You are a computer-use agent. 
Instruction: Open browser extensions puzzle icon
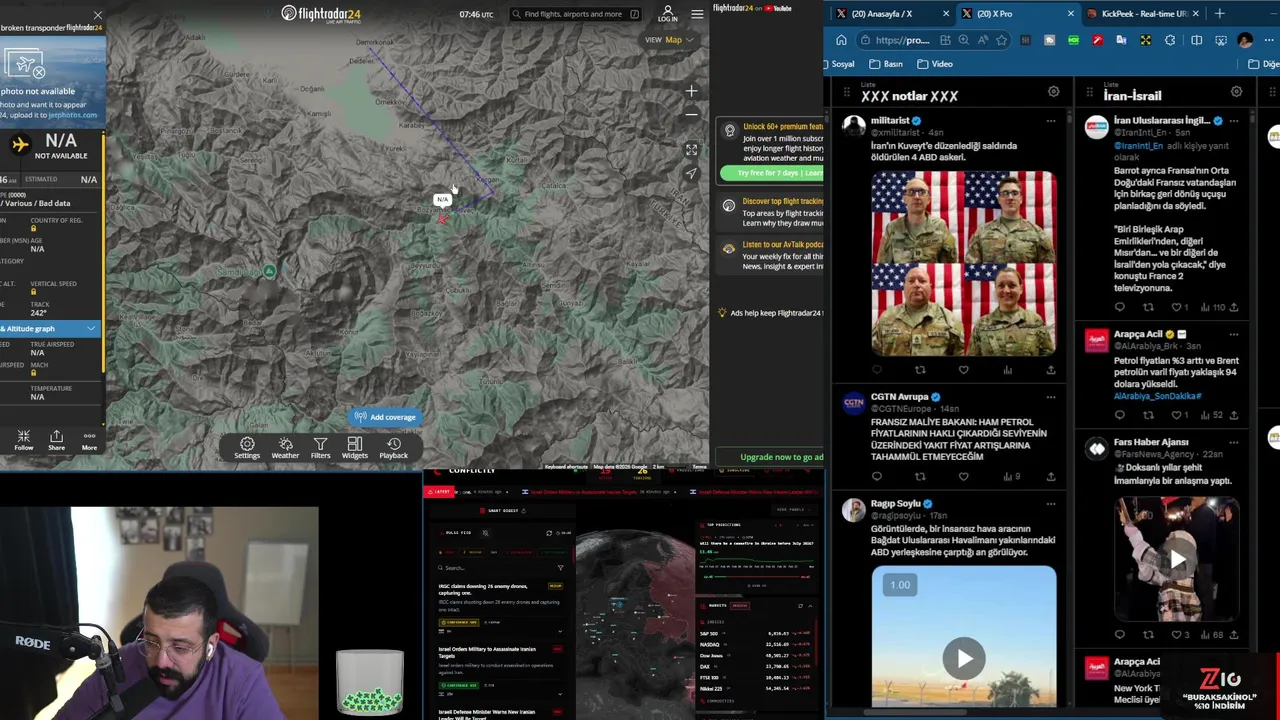click(1170, 40)
